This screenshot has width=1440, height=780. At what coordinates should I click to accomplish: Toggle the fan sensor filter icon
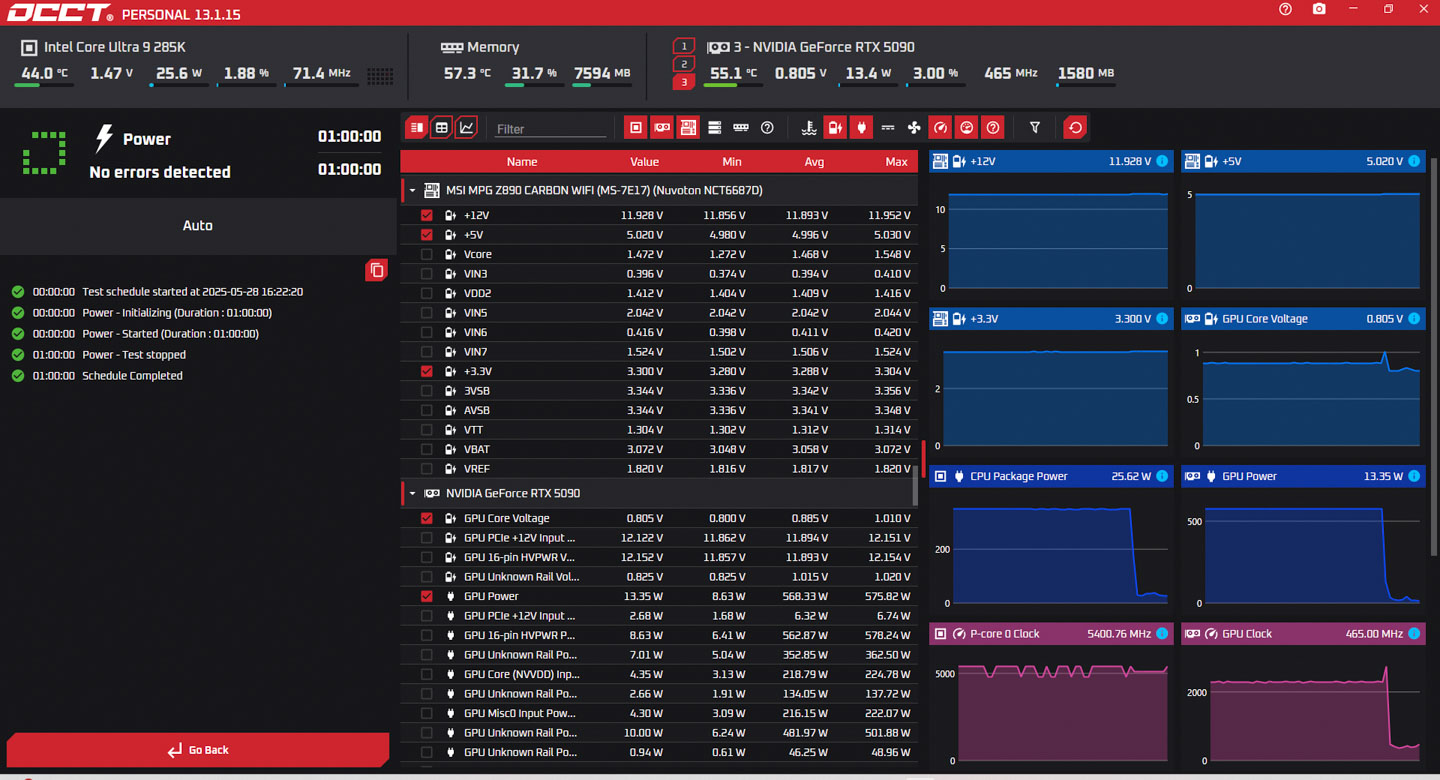click(x=914, y=128)
